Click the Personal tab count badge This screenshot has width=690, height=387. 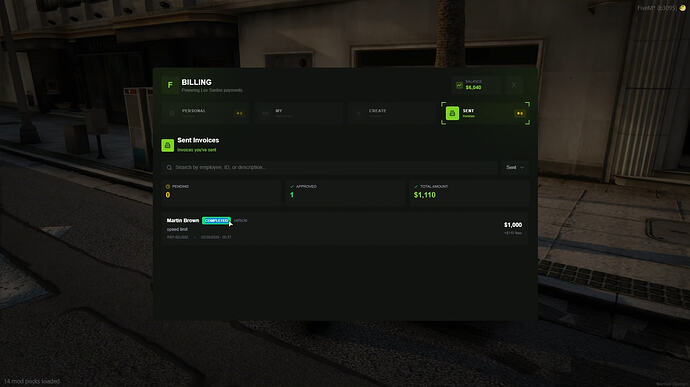(x=239, y=114)
